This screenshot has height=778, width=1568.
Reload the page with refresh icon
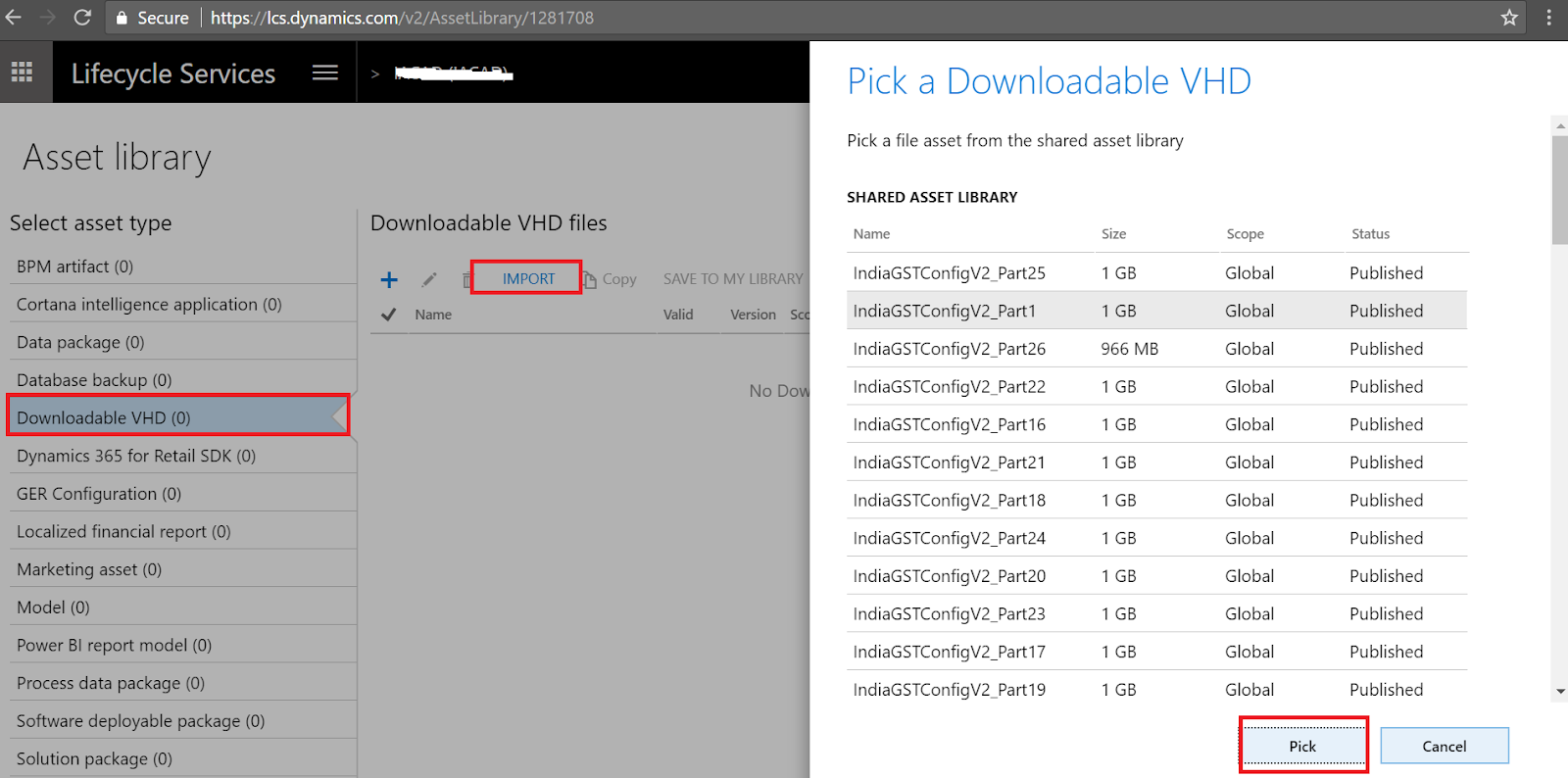coord(83,18)
